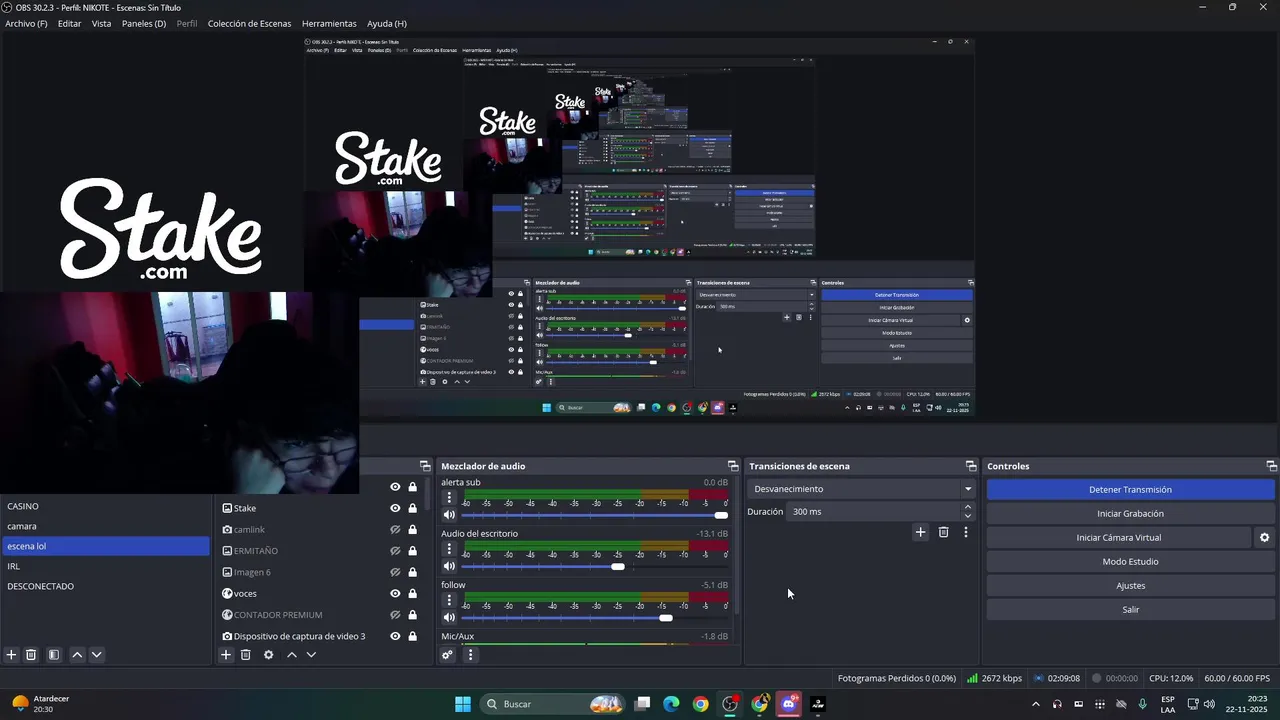Screen dimensions: 1280x720
Task: Undock the Controles panel
Action: [1271, 466]
